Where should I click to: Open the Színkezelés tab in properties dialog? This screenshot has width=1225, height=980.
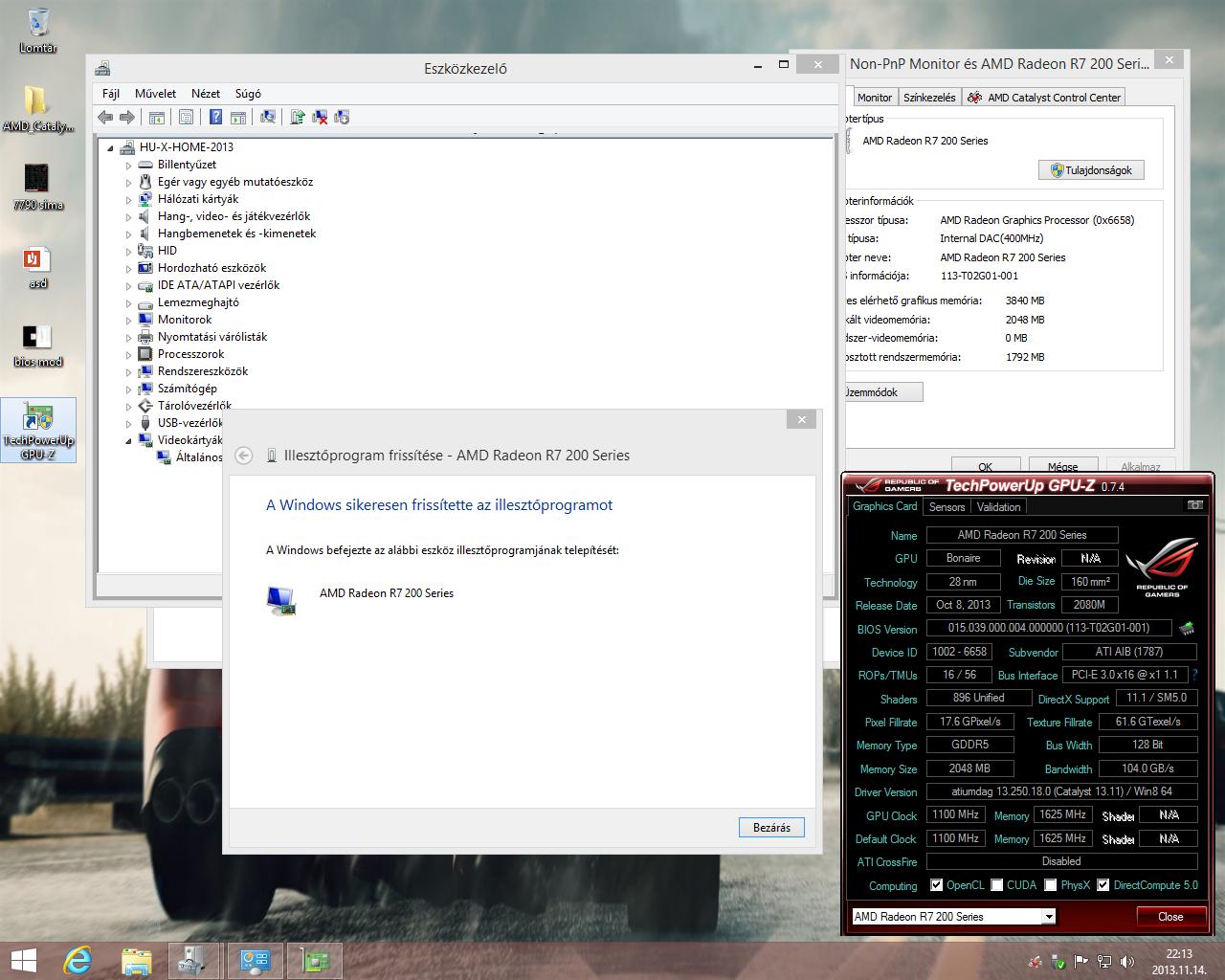929,98
